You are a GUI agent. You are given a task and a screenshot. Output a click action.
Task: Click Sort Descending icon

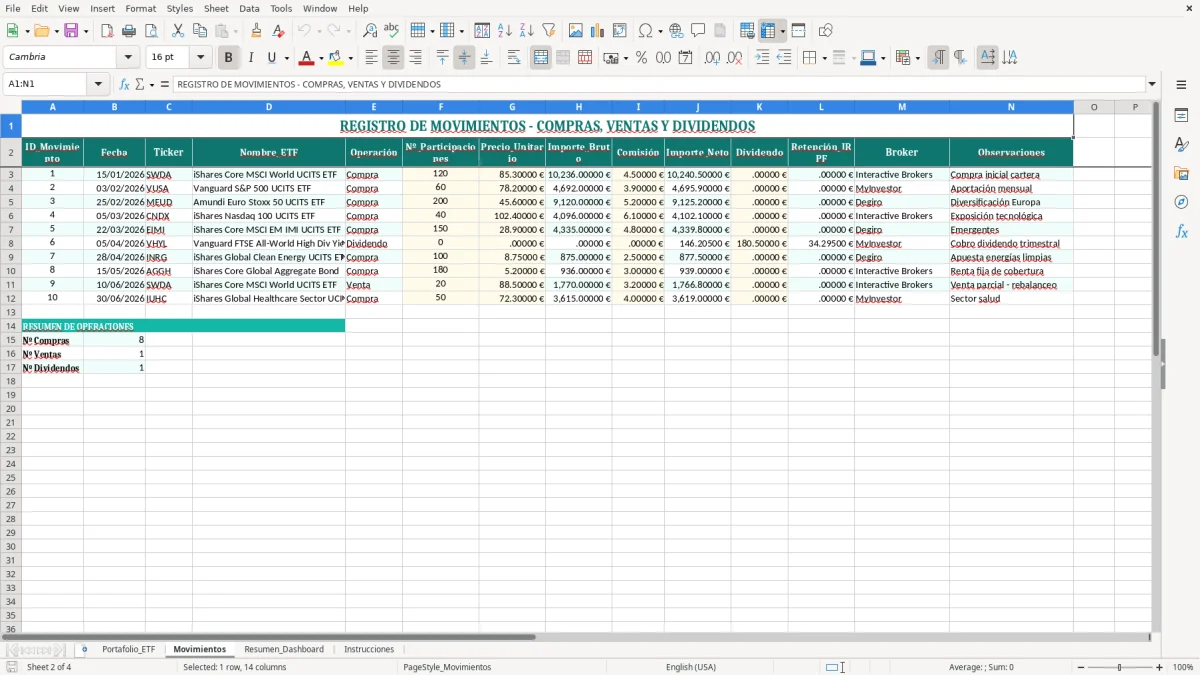click(526, 31)
